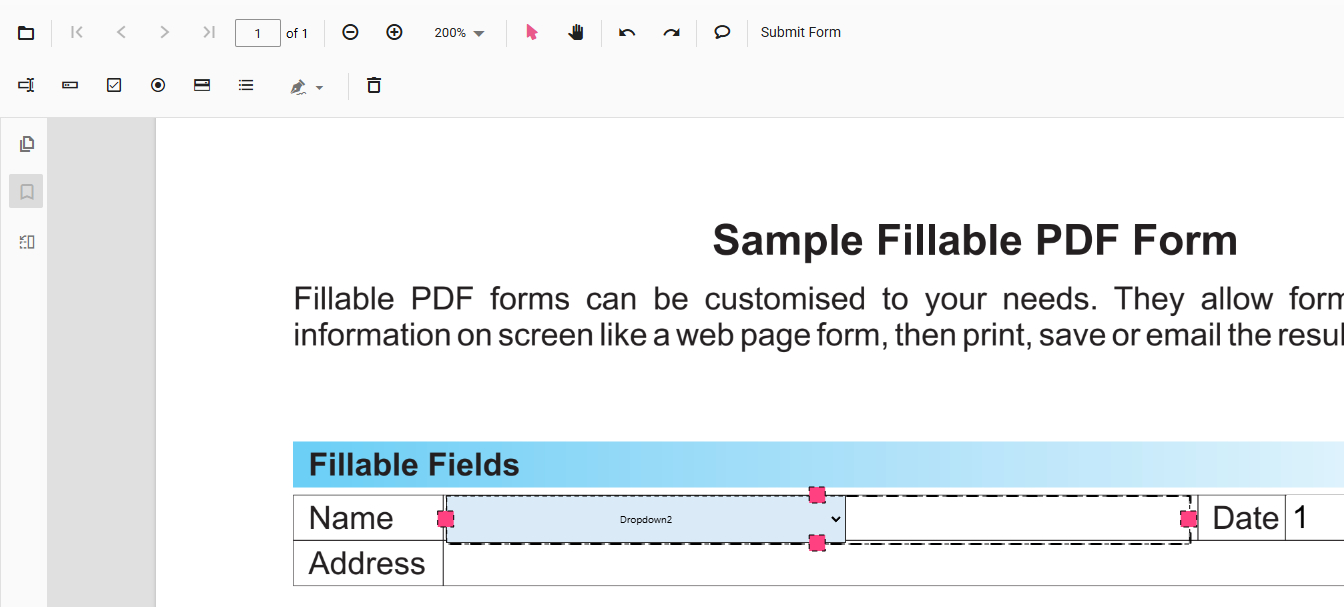Add a text box form field
This screenshot has width=1344, height=607.
(x=26, y=86)
